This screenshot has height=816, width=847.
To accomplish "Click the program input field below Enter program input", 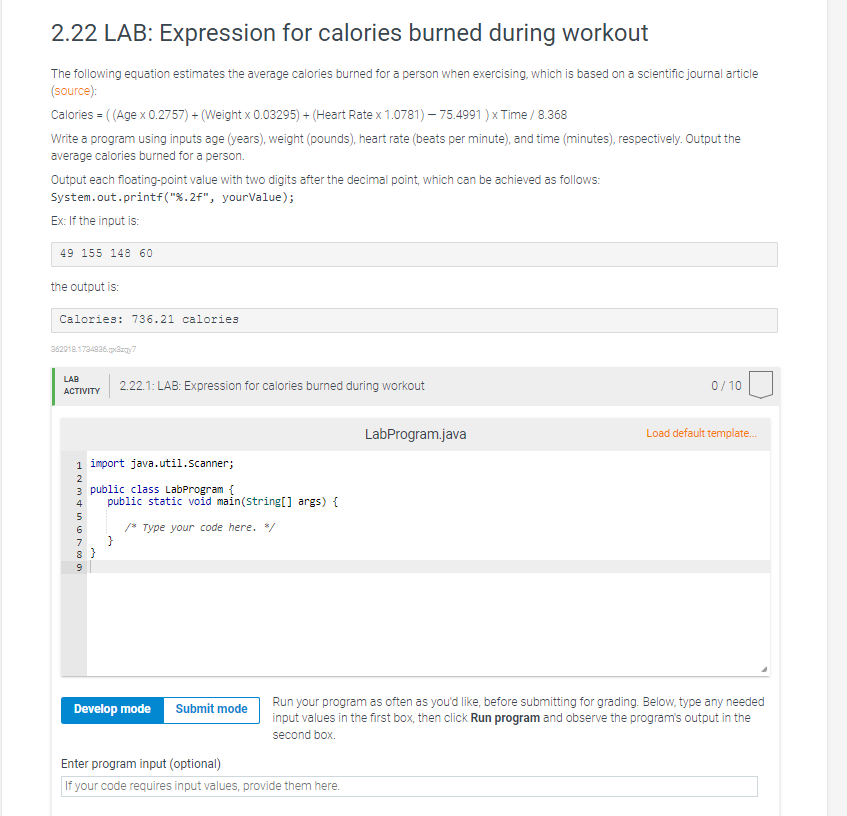I will 409,786.
